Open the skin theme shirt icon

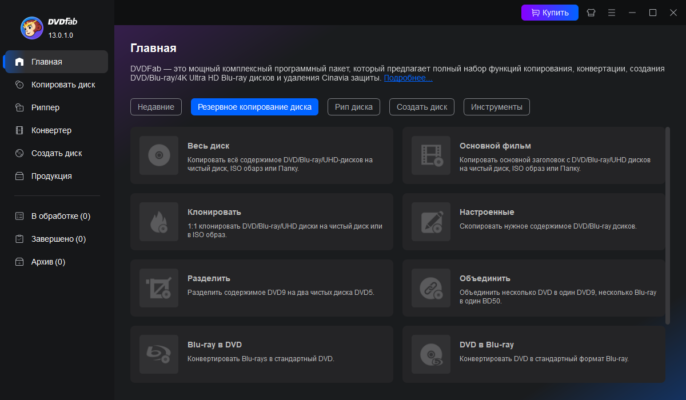point(591,13)
